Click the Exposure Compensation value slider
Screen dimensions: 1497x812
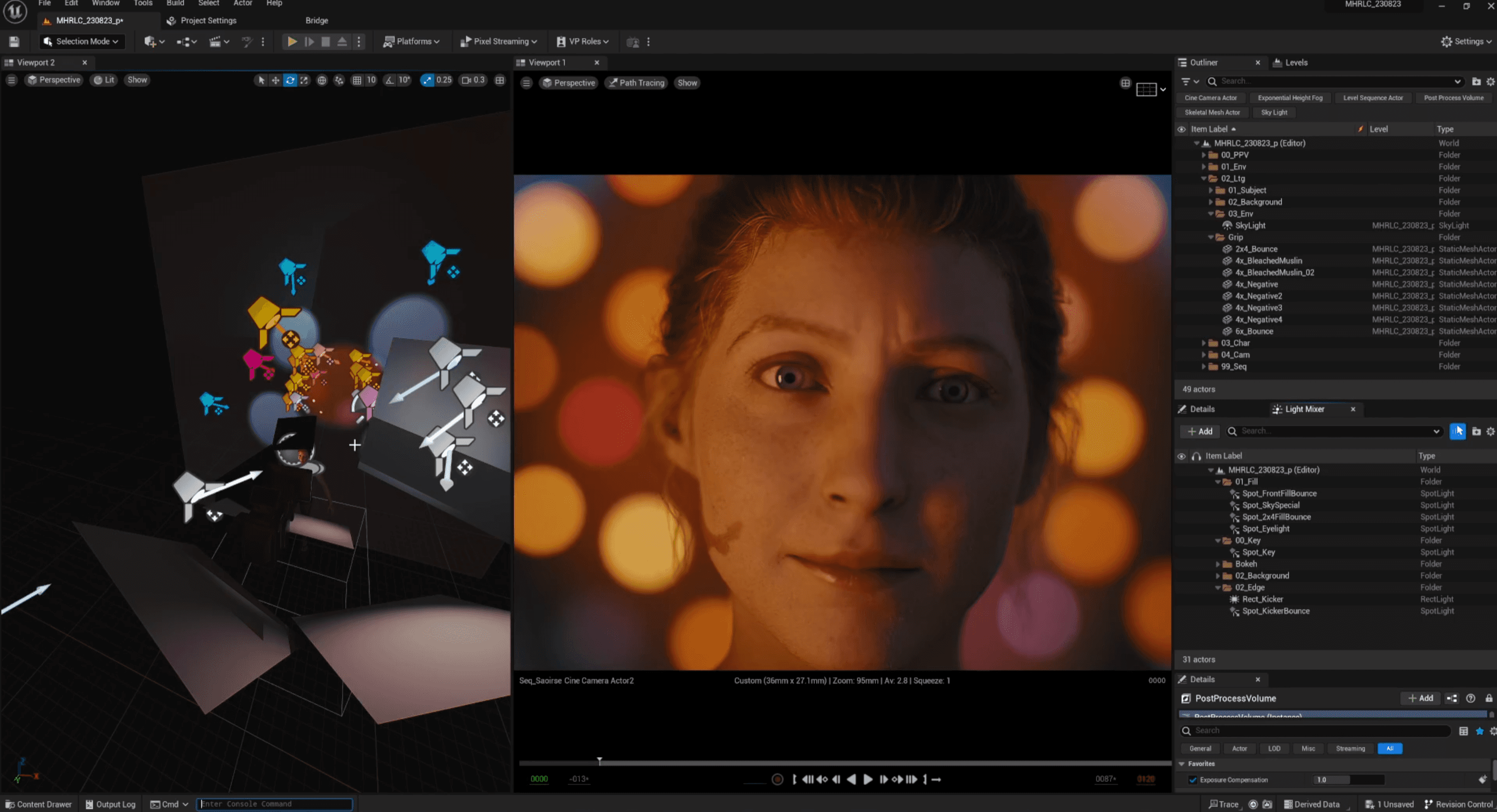click(1348, 780)
